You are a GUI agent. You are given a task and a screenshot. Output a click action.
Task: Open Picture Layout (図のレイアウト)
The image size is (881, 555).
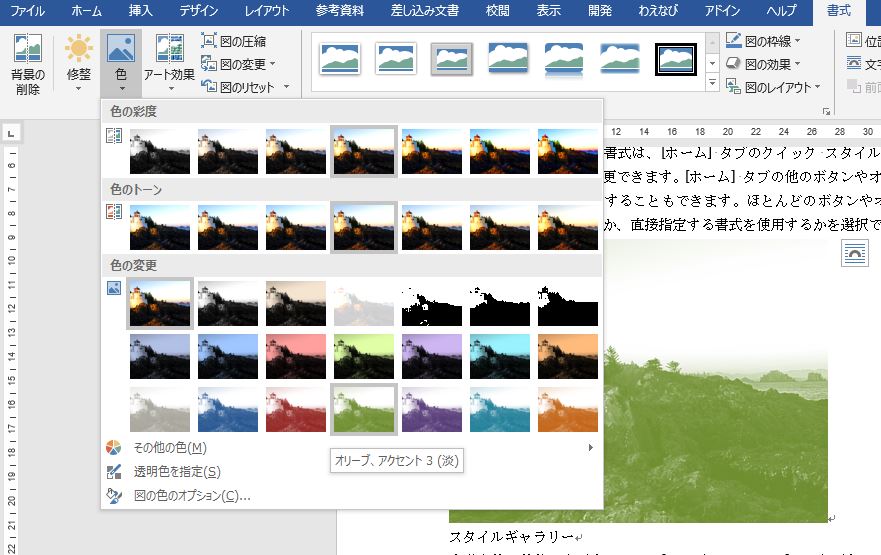(768, 87)
